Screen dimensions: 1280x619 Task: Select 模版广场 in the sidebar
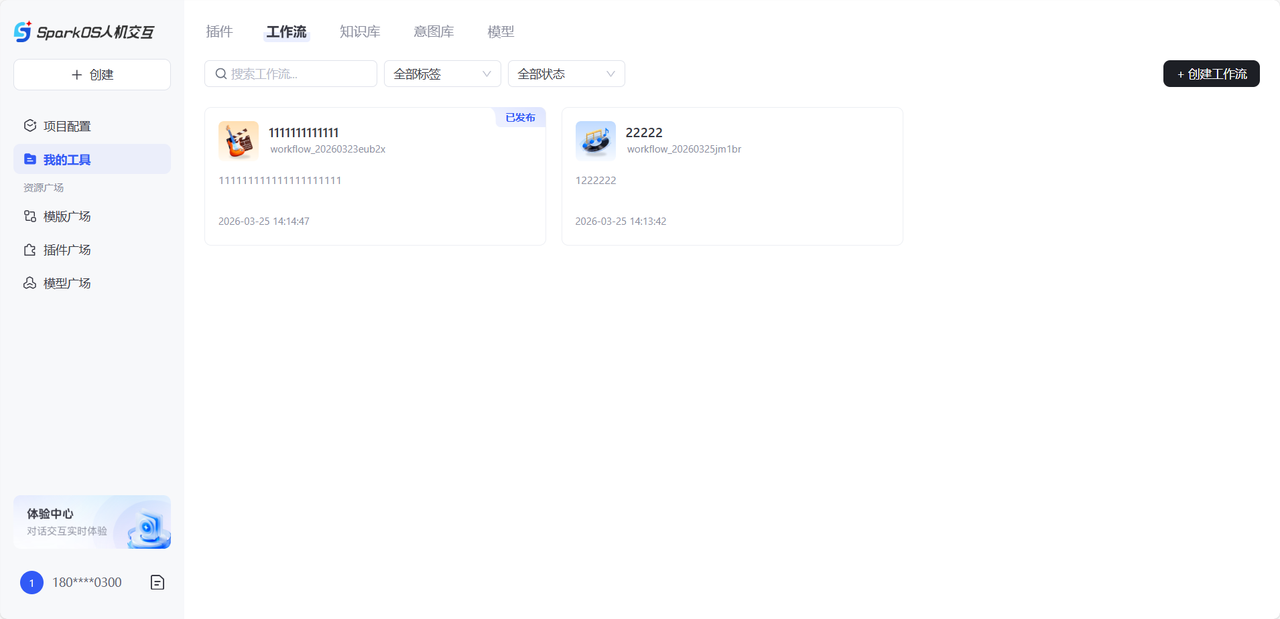67,216
